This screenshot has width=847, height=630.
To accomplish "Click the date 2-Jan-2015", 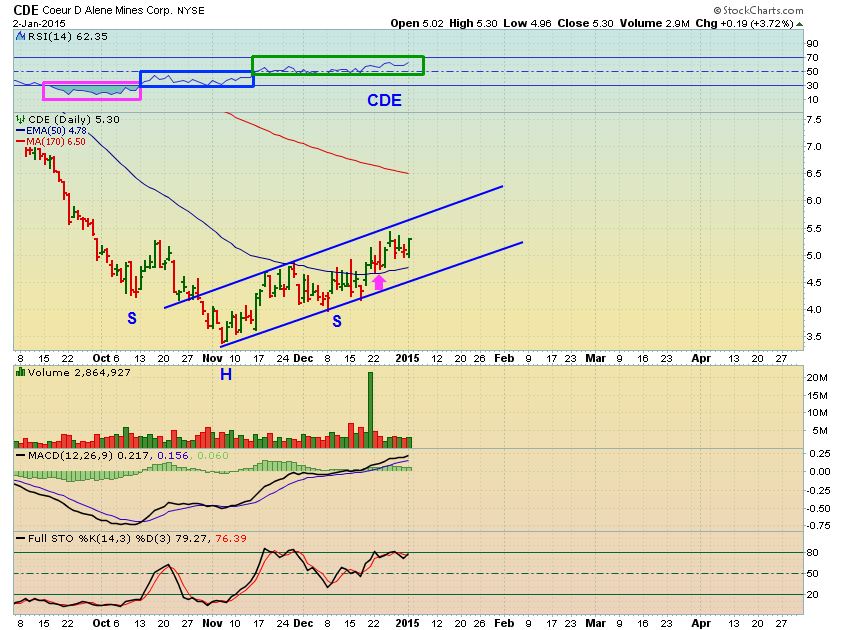I will 39,23.
